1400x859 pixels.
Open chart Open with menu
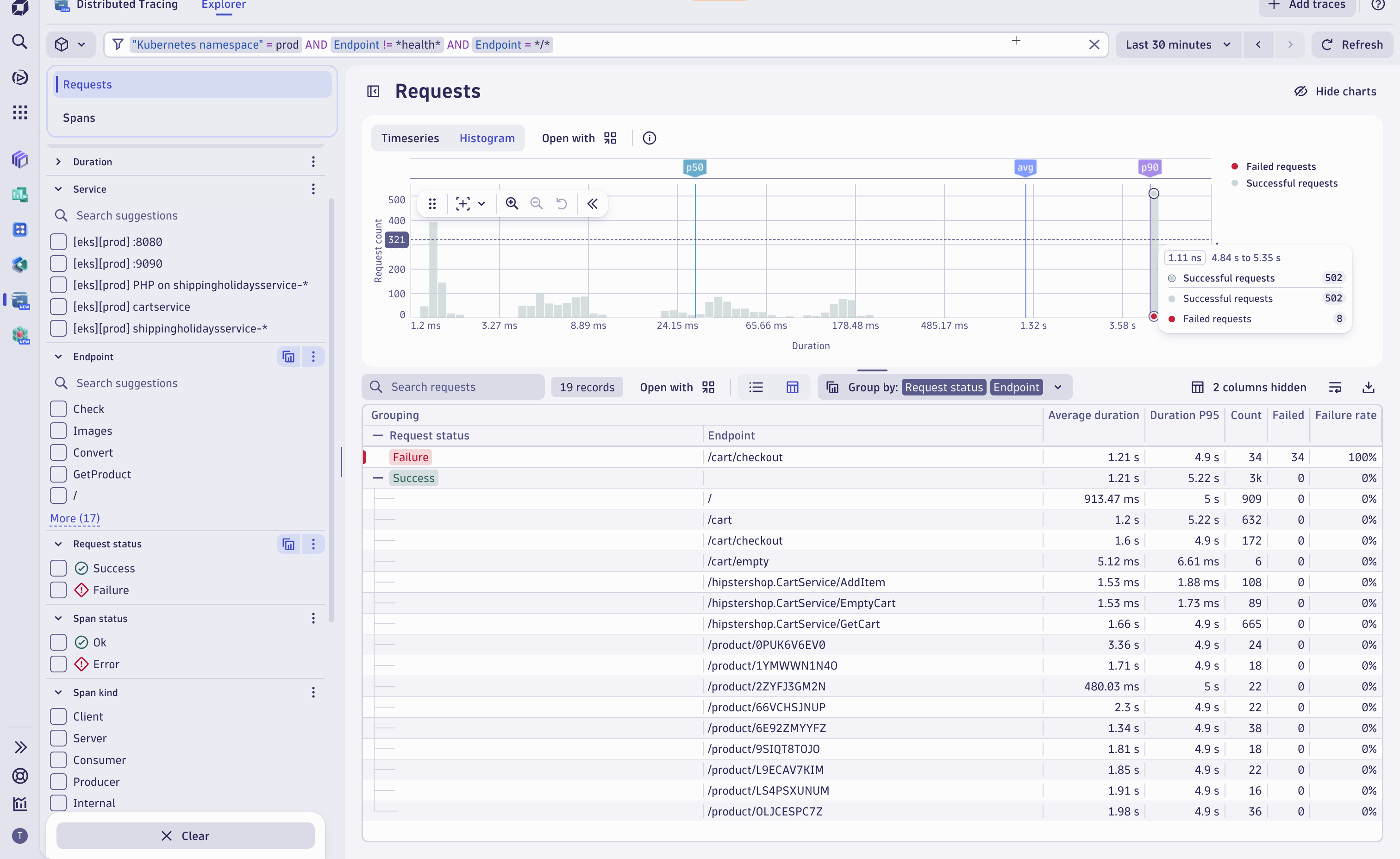579,138
